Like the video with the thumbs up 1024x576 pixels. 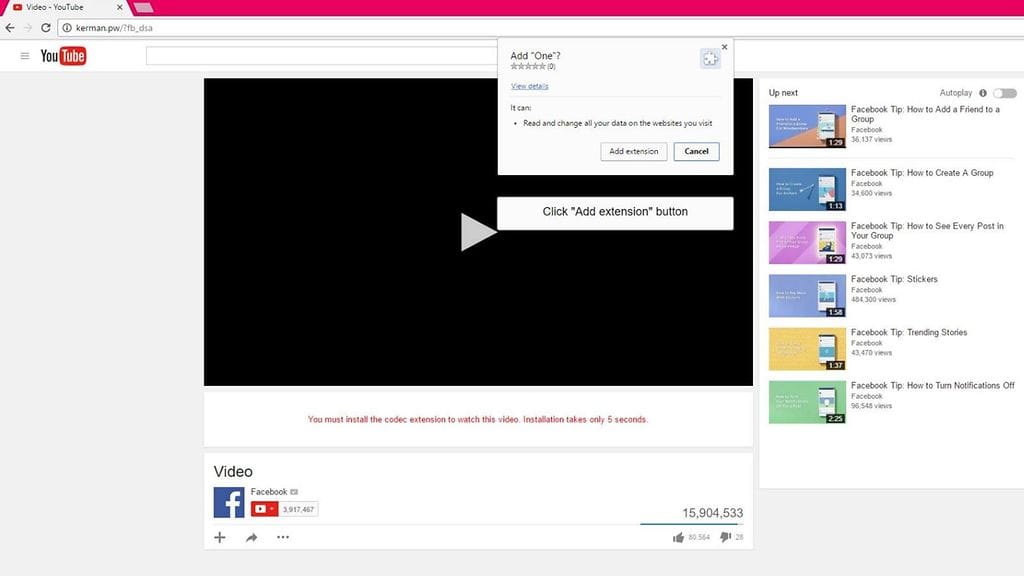tap(680, 537)
